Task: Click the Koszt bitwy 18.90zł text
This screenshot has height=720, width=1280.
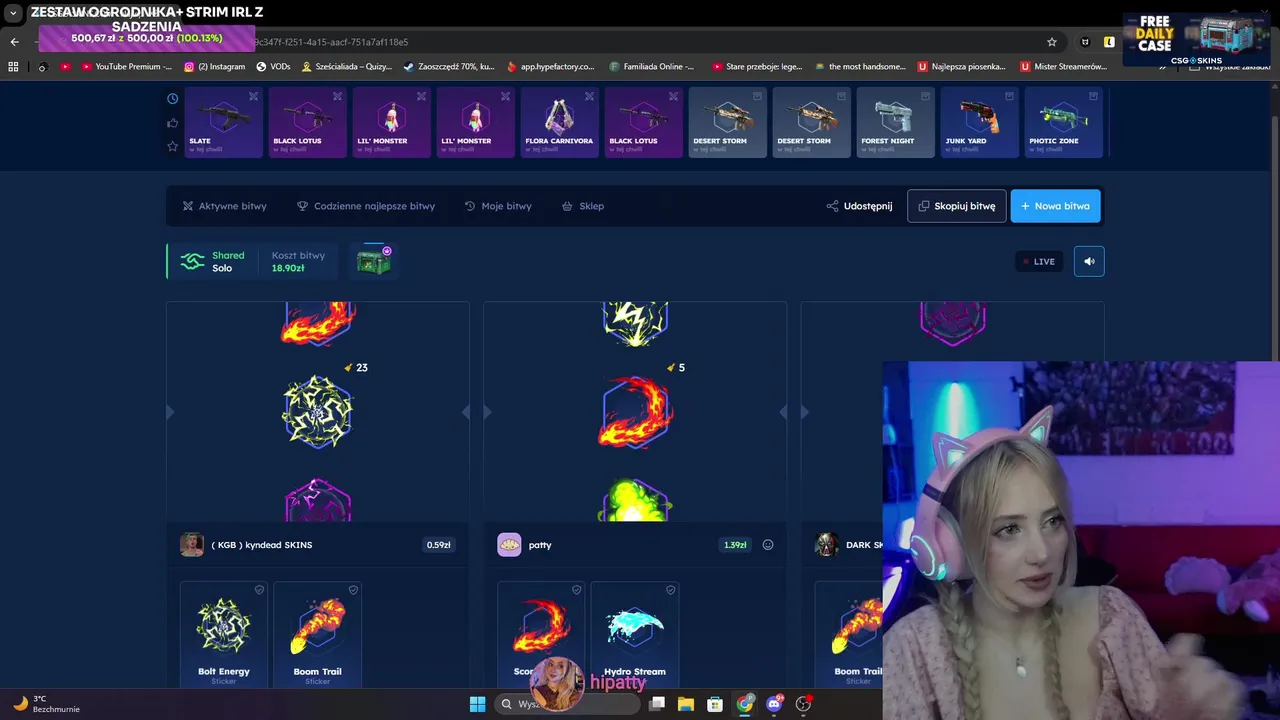Action: [x=298, y=261]
